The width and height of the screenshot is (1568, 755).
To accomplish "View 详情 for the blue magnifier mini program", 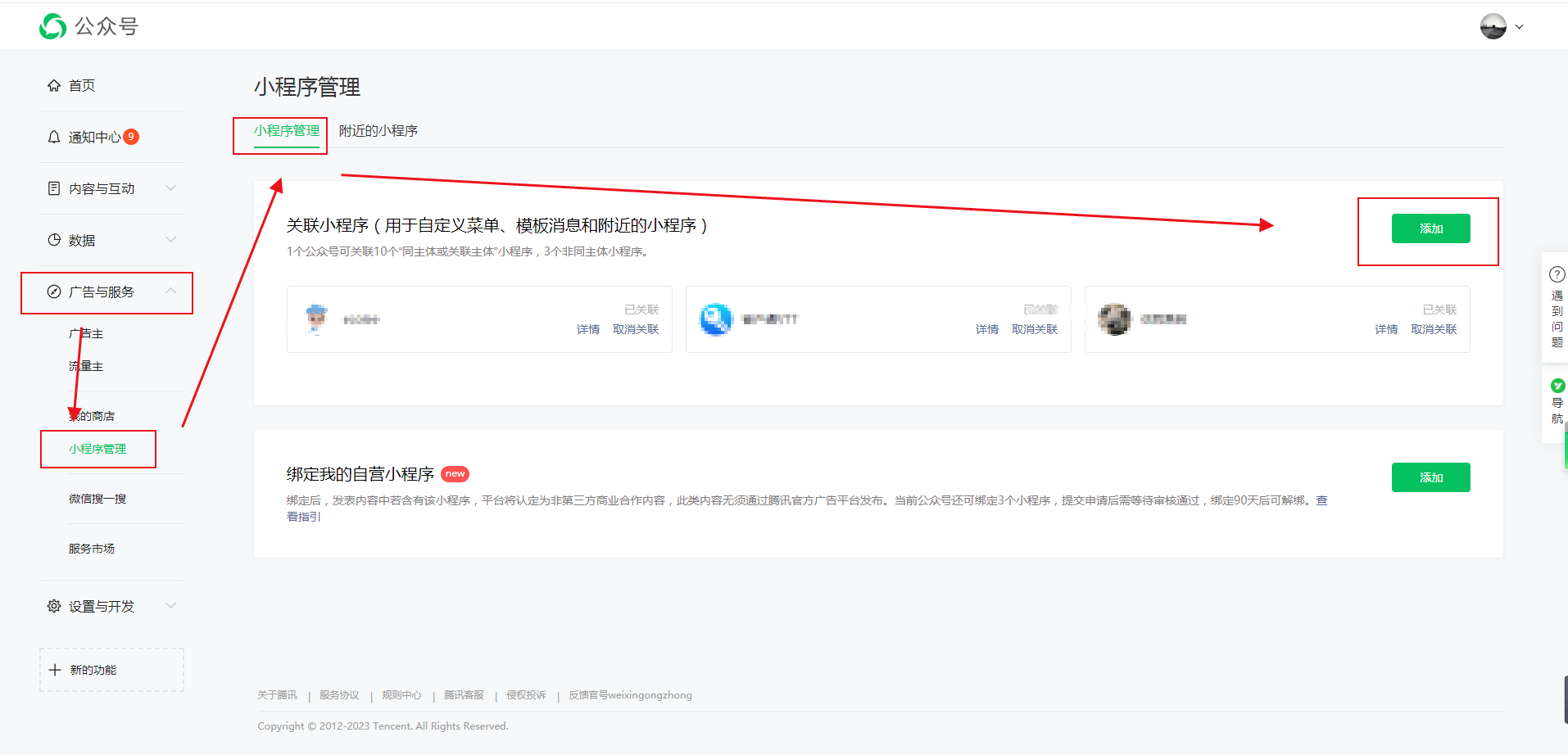I will point(987,329).
